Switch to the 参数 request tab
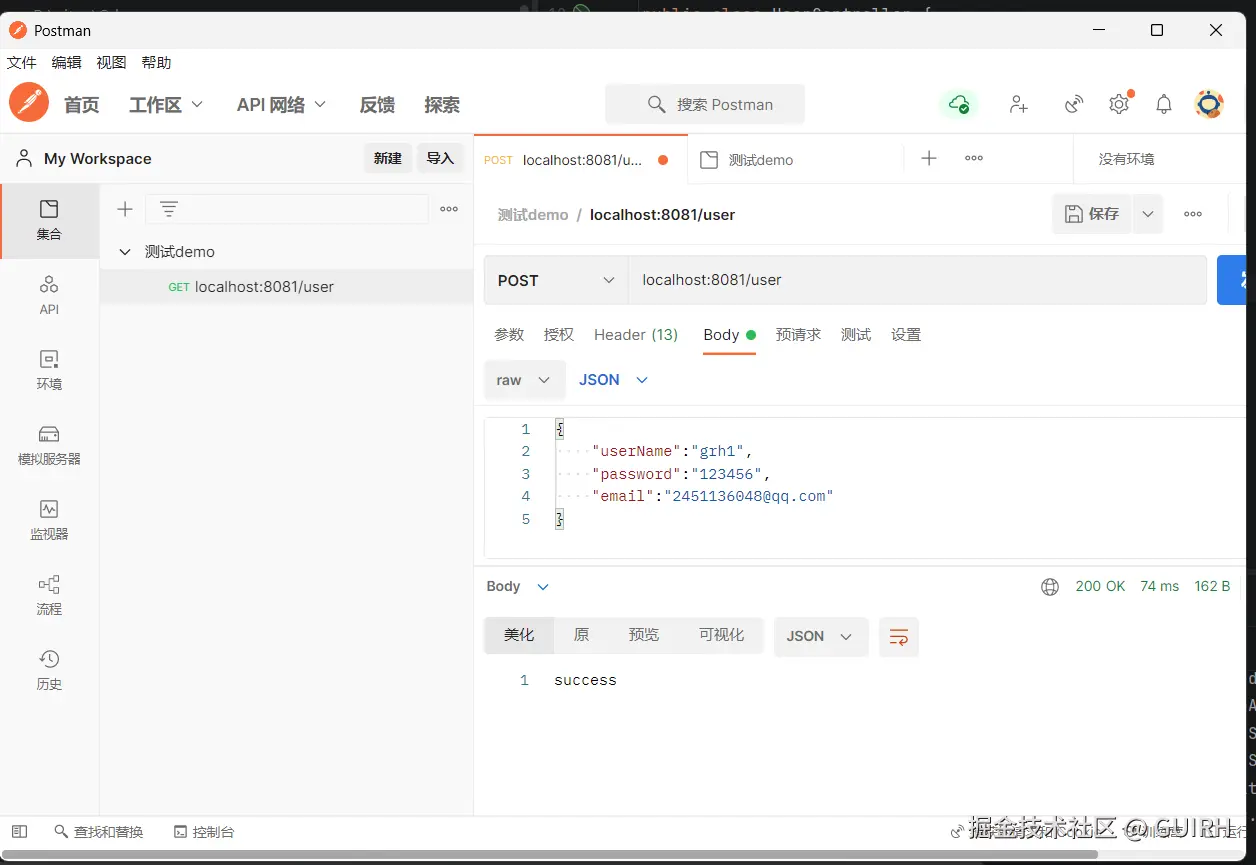The width and height of the screenshot is (1256, 865). (x=509, y=335)
